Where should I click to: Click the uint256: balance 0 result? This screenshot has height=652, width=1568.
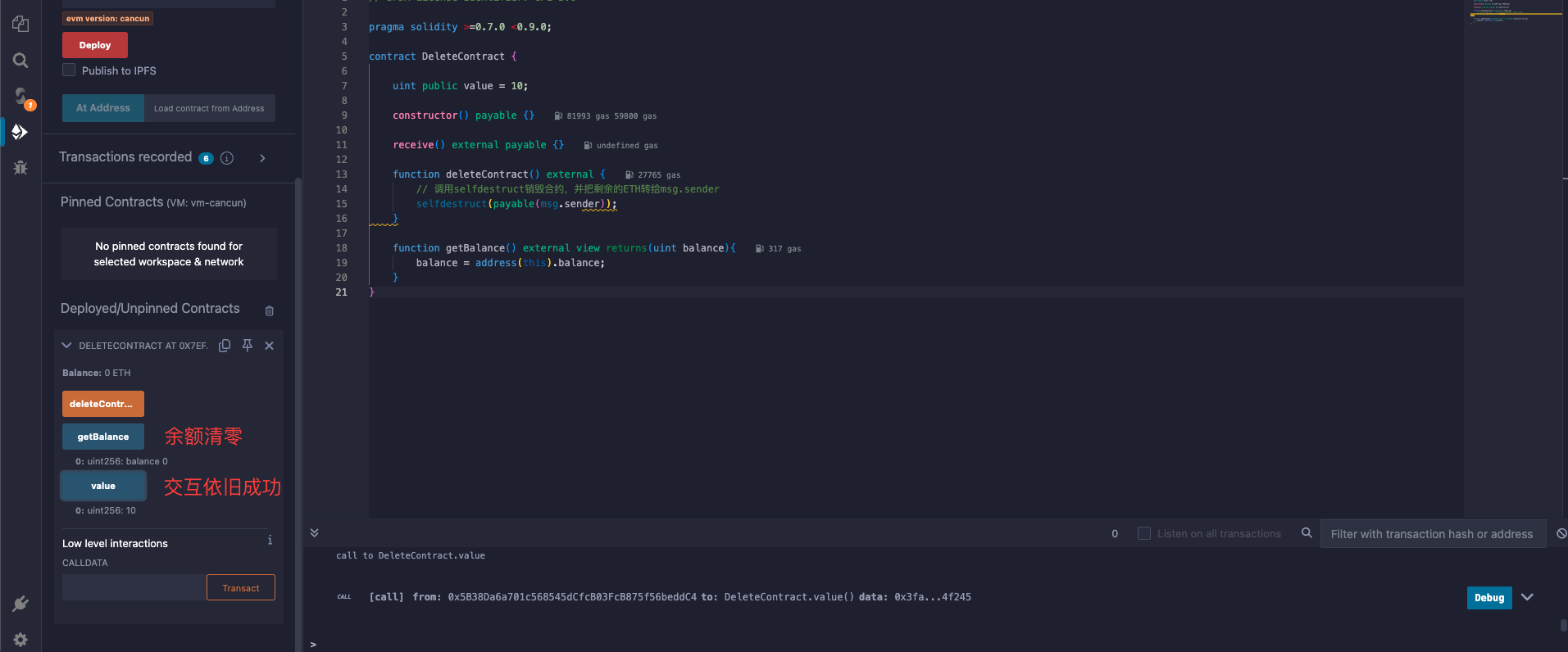[121, 461]
